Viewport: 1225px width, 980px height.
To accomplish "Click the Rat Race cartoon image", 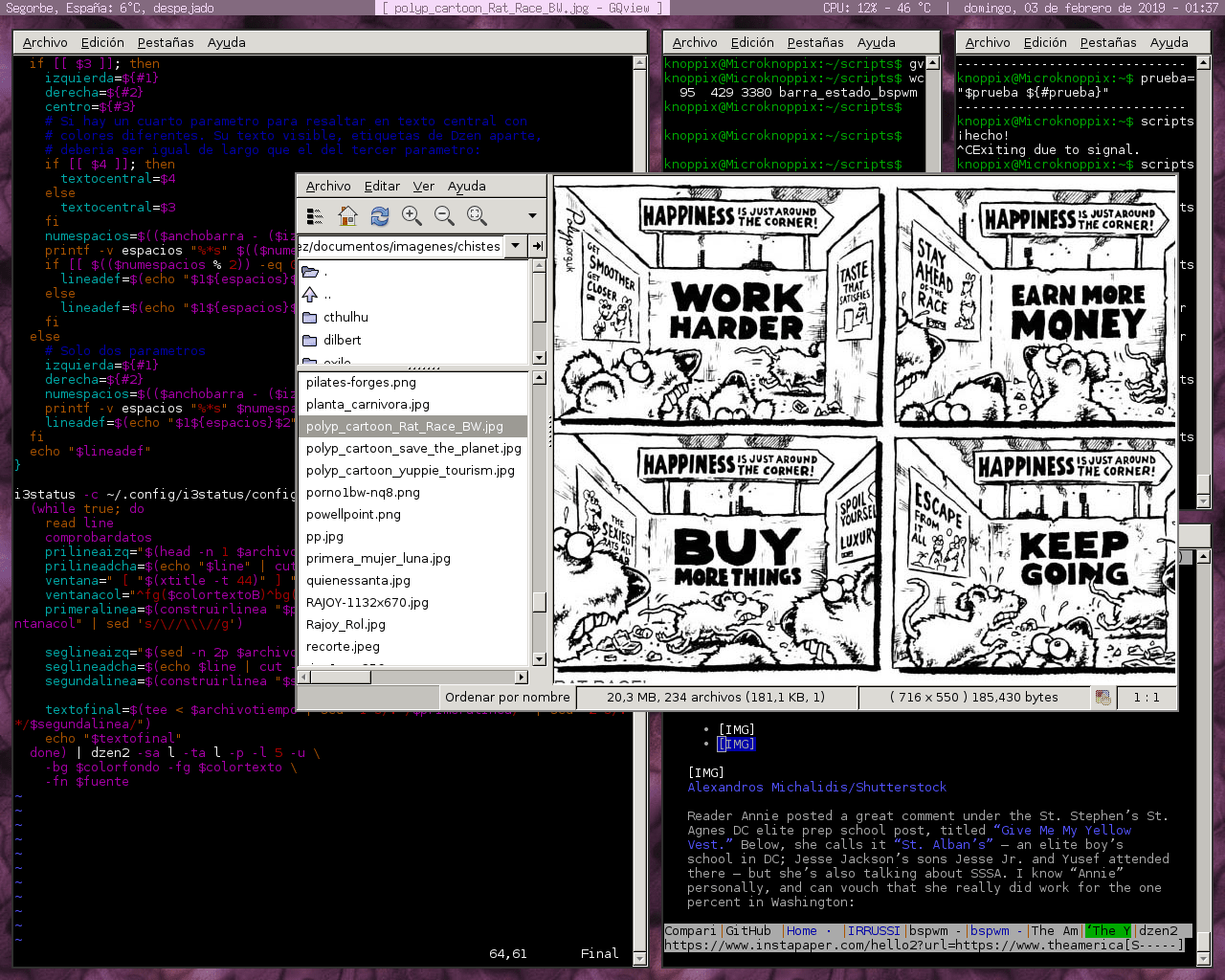I will click(865, 430).
